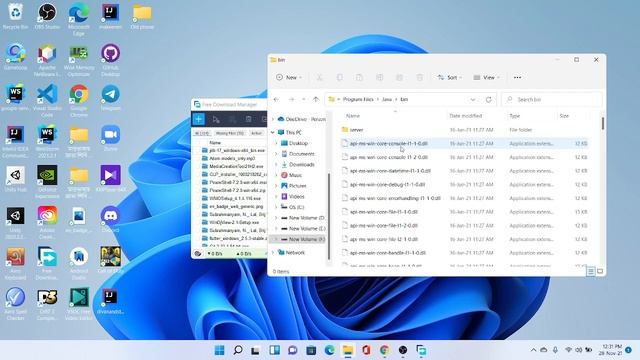Click Java in the address breadcrumb
640x360 pixels.
pos(387,99)
